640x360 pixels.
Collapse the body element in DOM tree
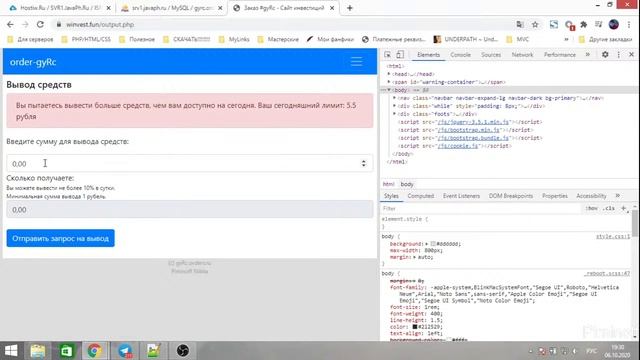(389, 90)
